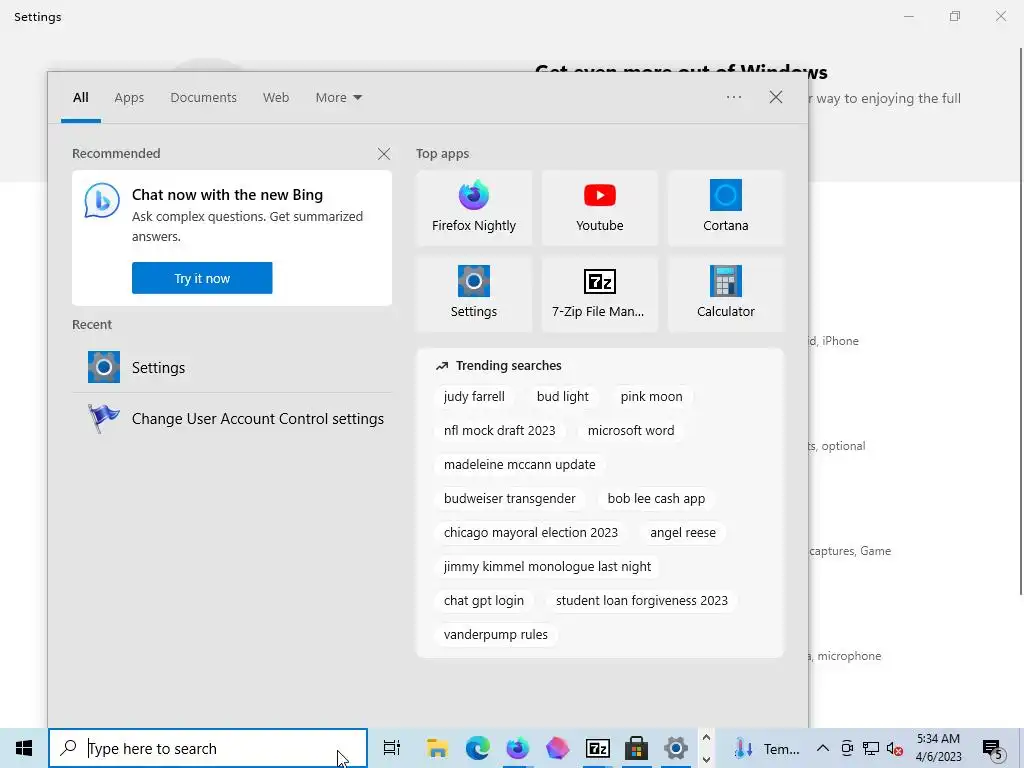
Task: Open the taskbar clock and date
Action: (938, 748)
